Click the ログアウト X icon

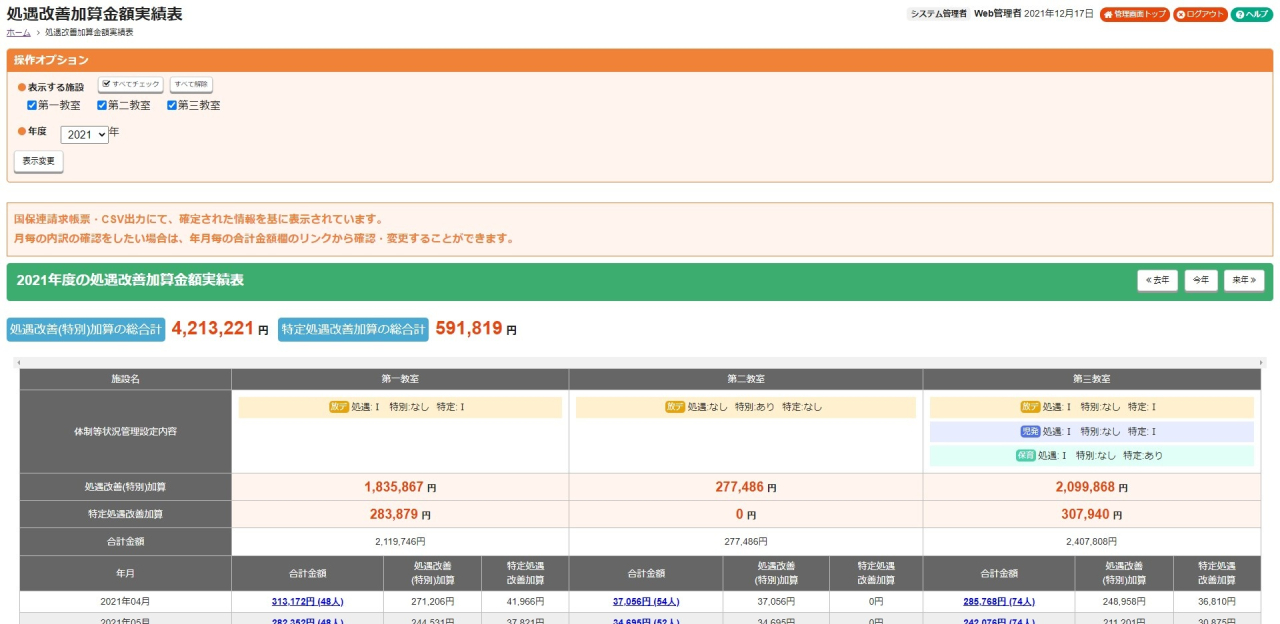click(1181, 15)
